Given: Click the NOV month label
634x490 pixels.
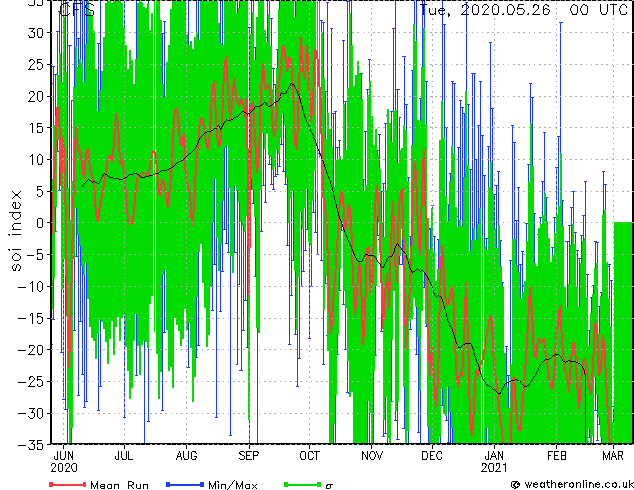Looking at the screenshot, I should [372, 456].
